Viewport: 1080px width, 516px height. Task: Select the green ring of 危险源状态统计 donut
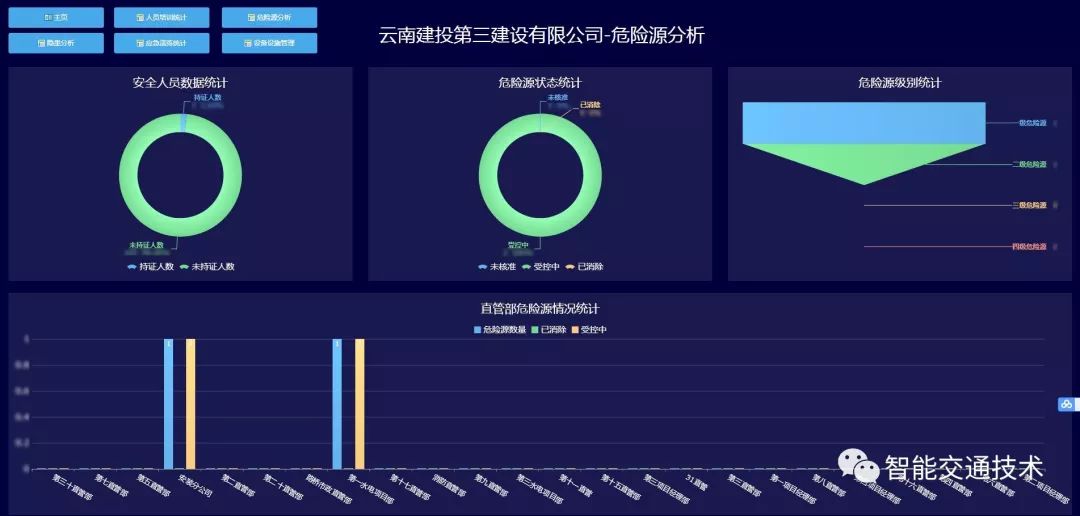[x=488, y=176]
